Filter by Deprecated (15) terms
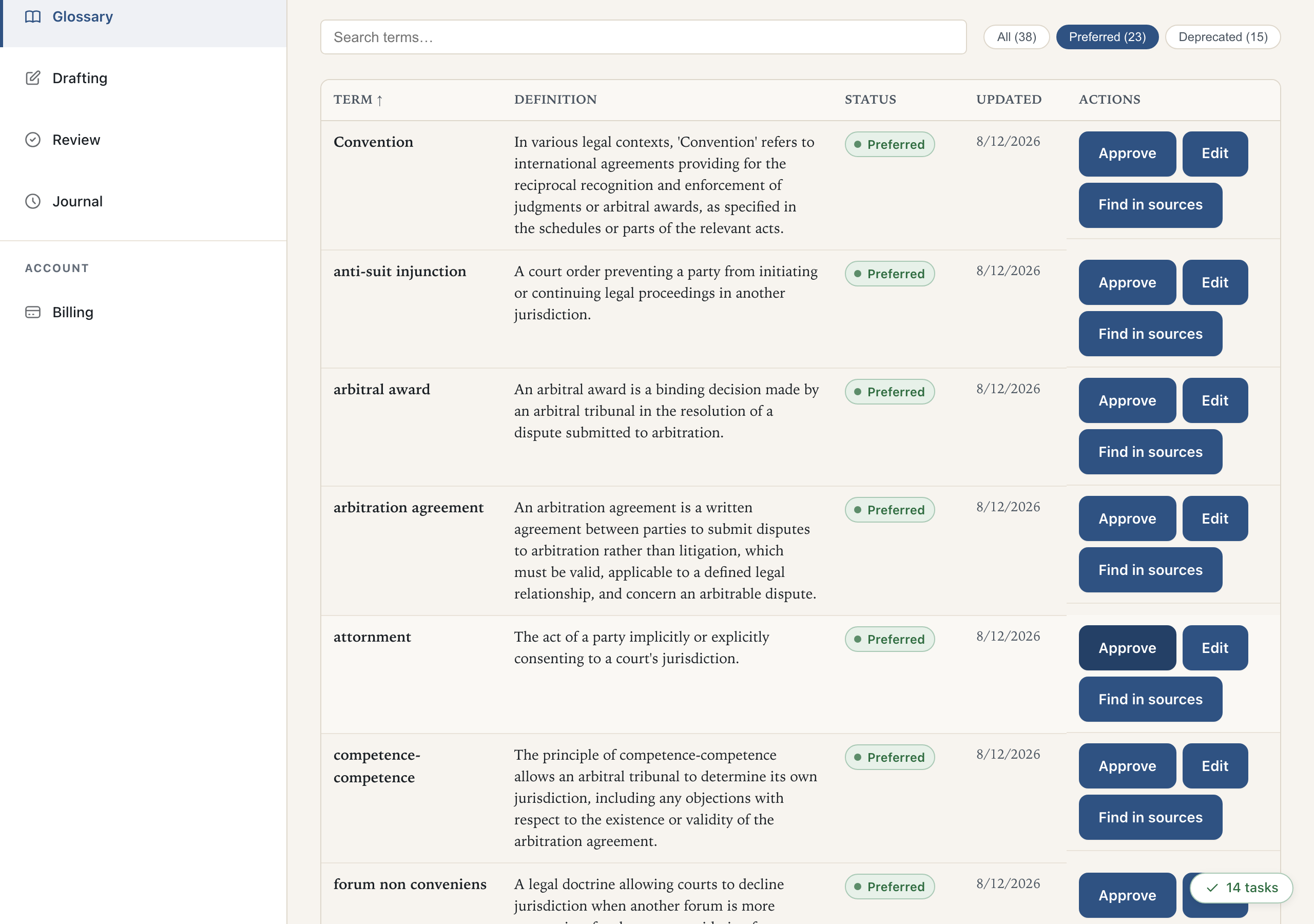The image size is (1314, 924). click(1223, 37)
